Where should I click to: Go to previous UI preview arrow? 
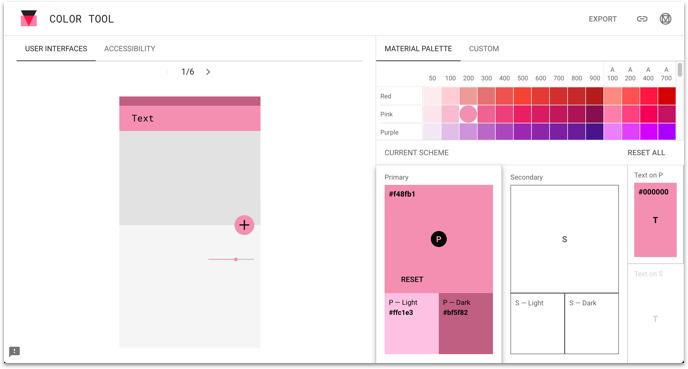point(167,72)
